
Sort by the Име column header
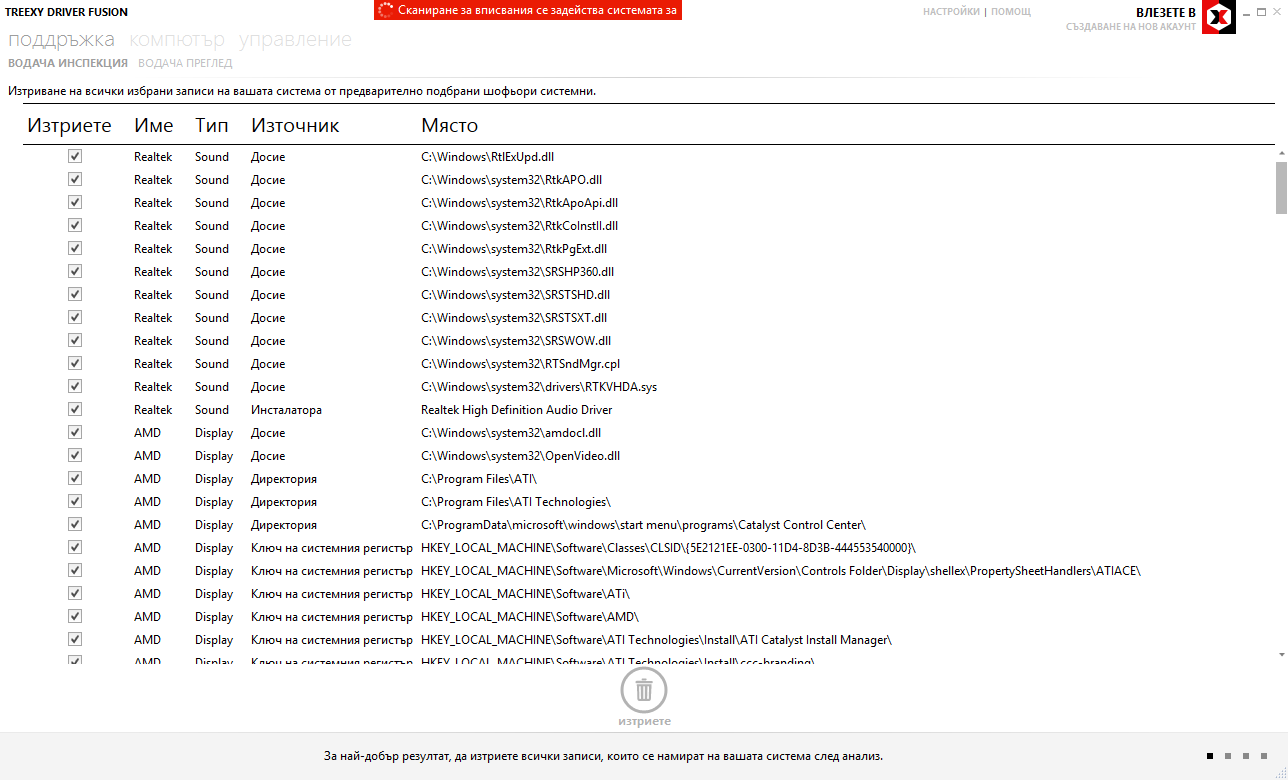pos(154,126)
